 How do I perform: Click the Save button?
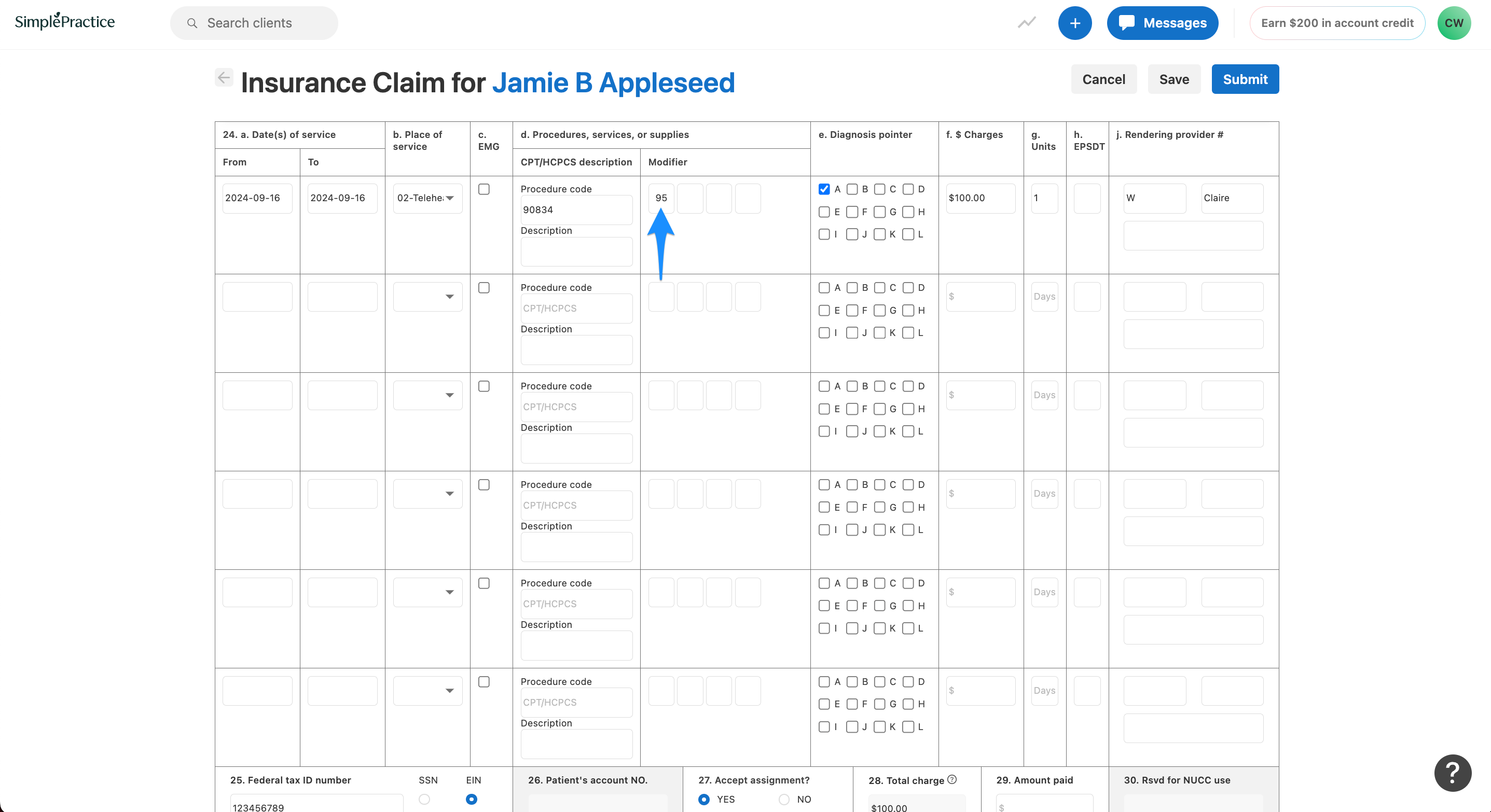coord(1173,79)
